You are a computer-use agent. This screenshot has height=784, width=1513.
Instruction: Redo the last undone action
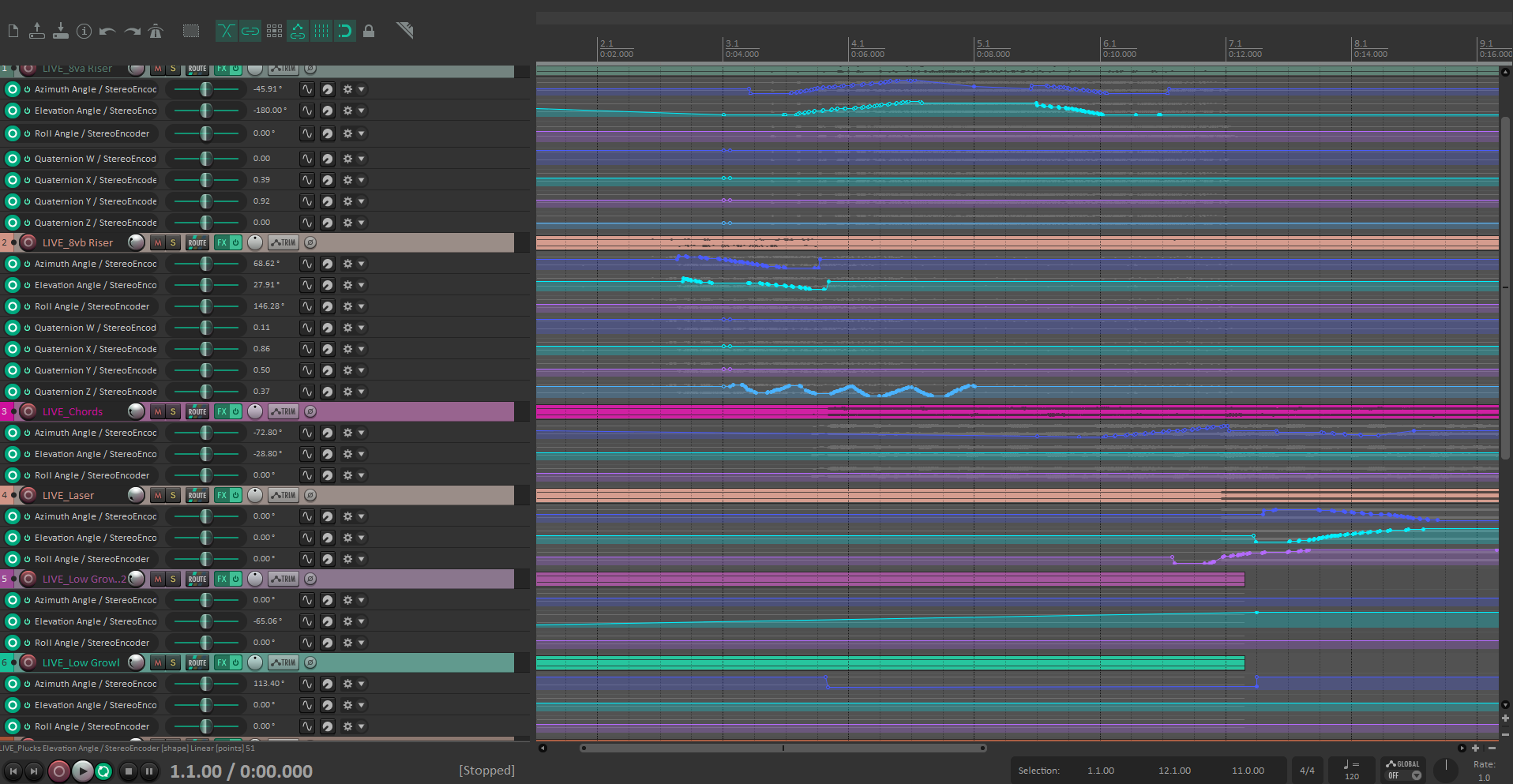[x=132, y=31]
